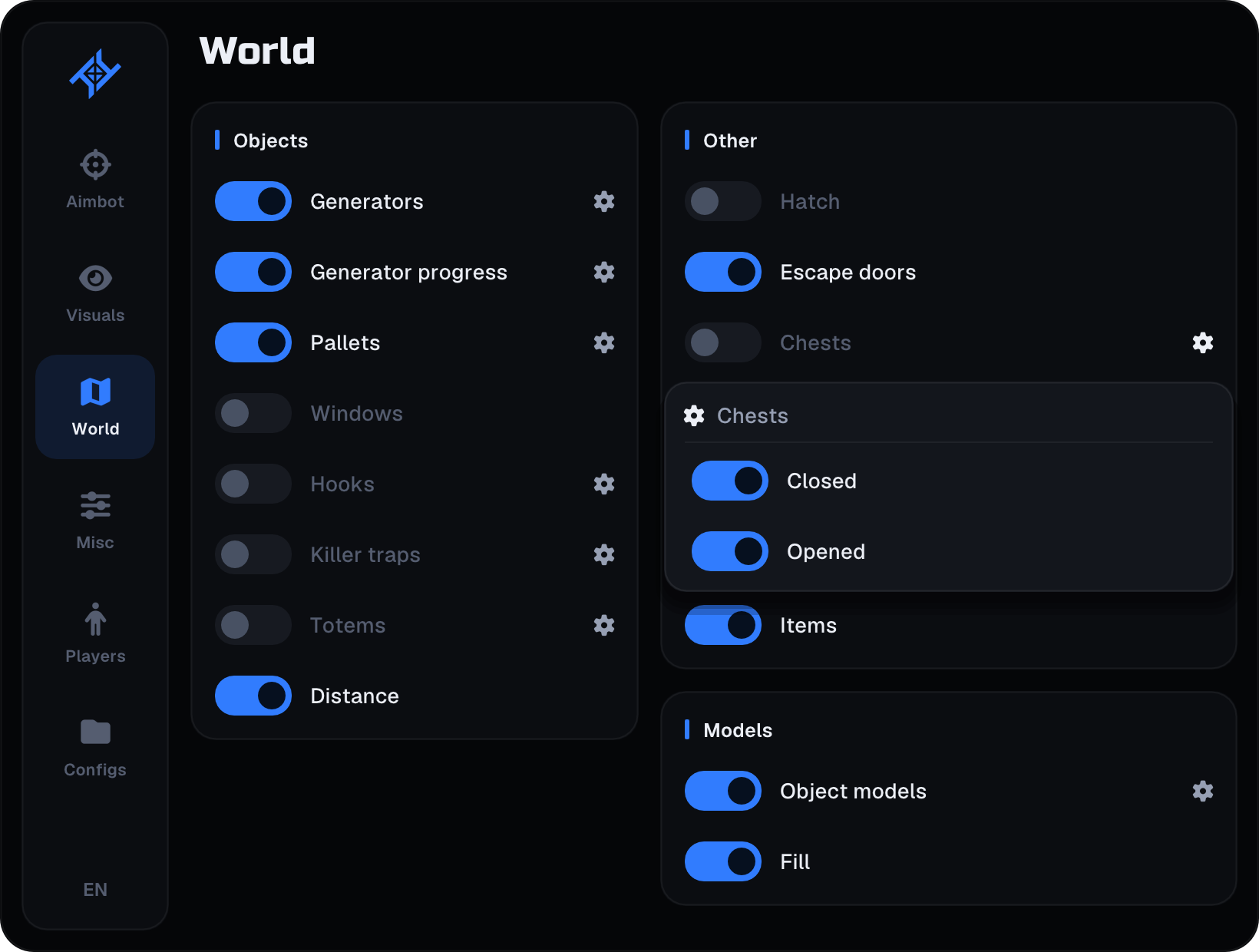Open Killer traps settings gear
This screenshot has height=952, width=1259.
[x=604, y=554]
